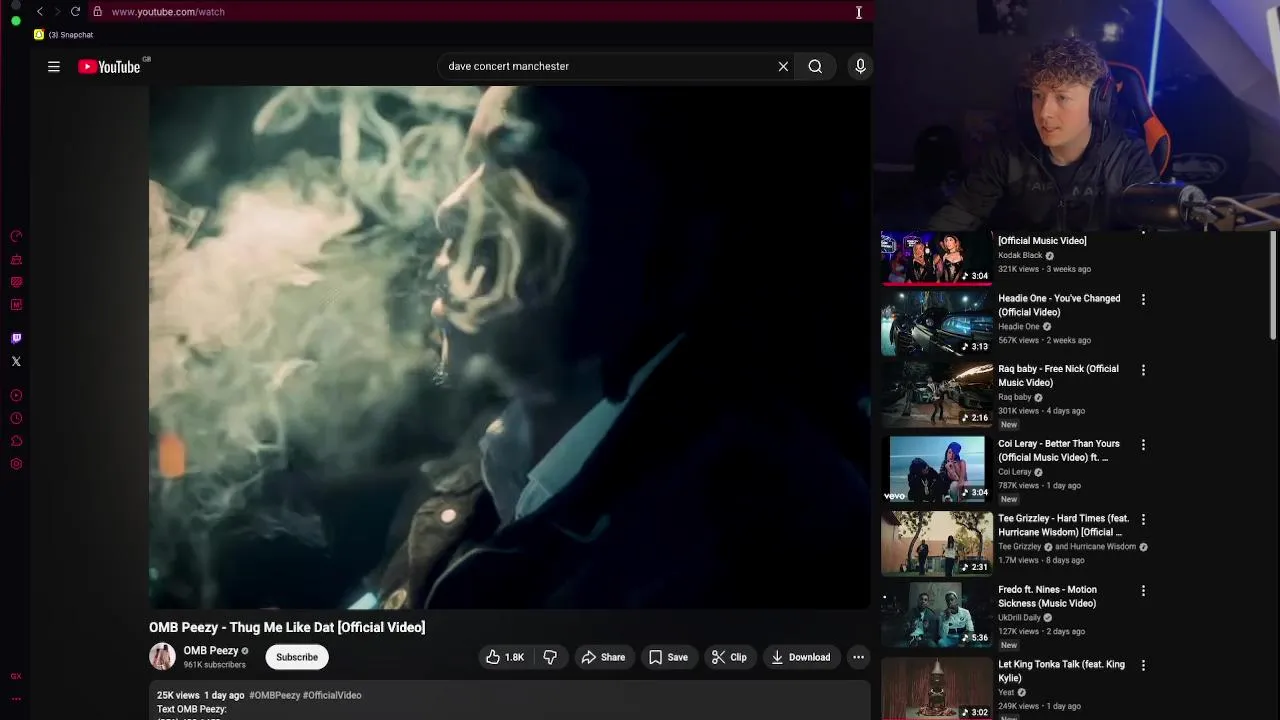The width and height of the screenshot is (1280, 720).
Task: Open Headie One - You've Changed title
Action: (1059, 305)
